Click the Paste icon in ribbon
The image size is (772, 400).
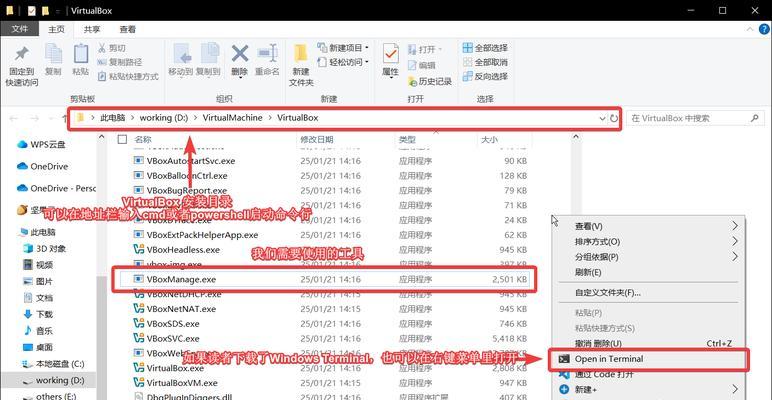tap(81, 54)
